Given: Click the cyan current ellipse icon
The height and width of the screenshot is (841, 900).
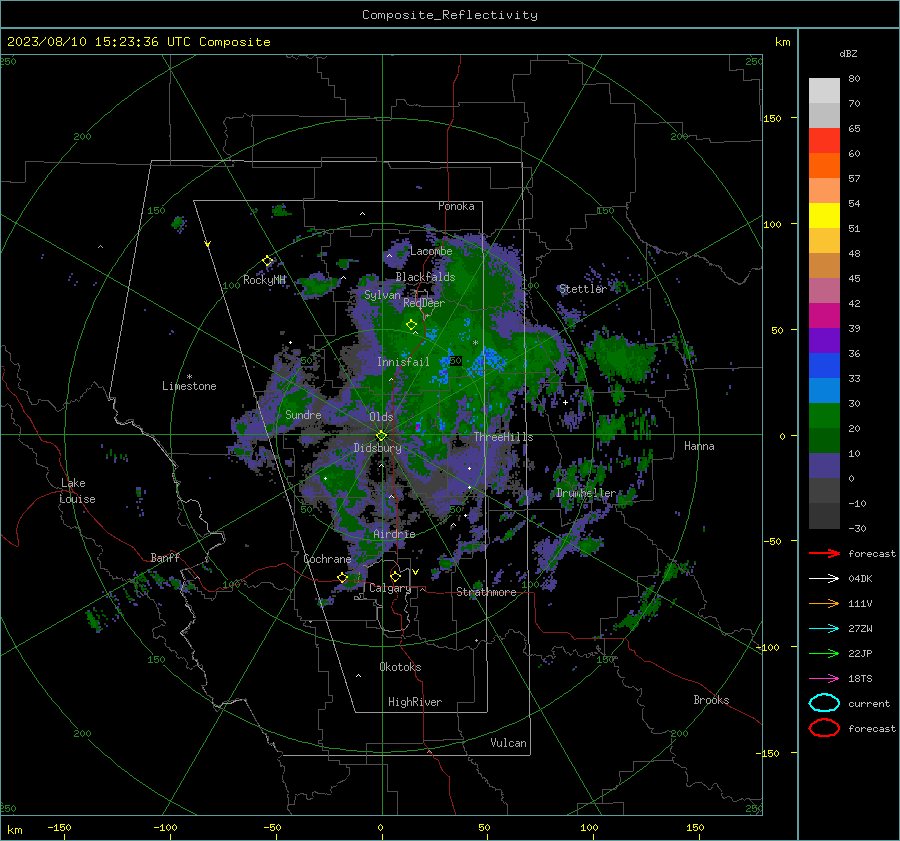Looking at the screenshot, I should [824, 703].
